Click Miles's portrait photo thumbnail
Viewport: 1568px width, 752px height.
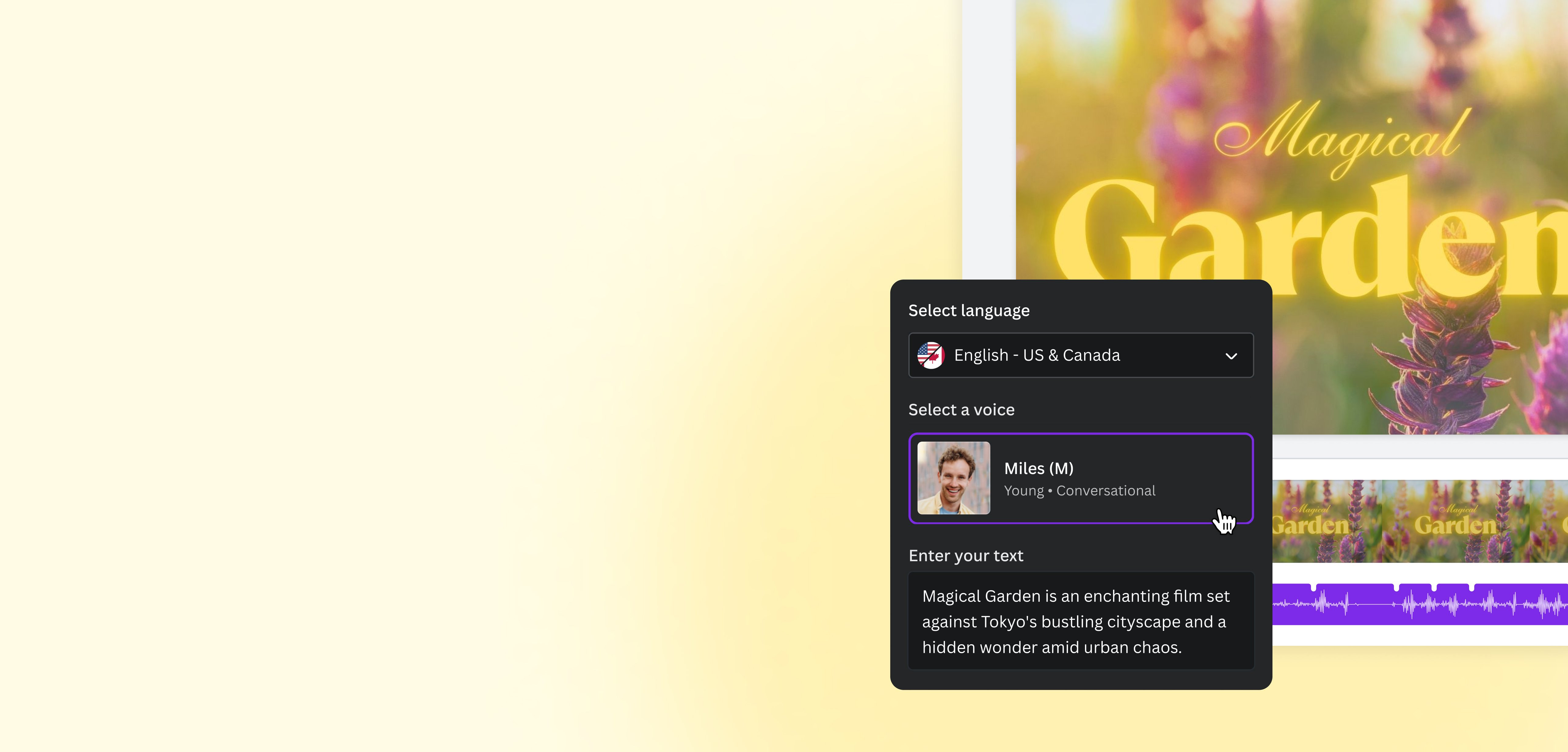(953, 478)
